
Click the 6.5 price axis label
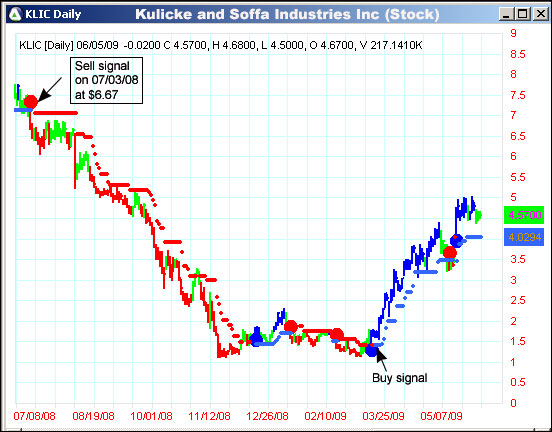click(517, 136)
